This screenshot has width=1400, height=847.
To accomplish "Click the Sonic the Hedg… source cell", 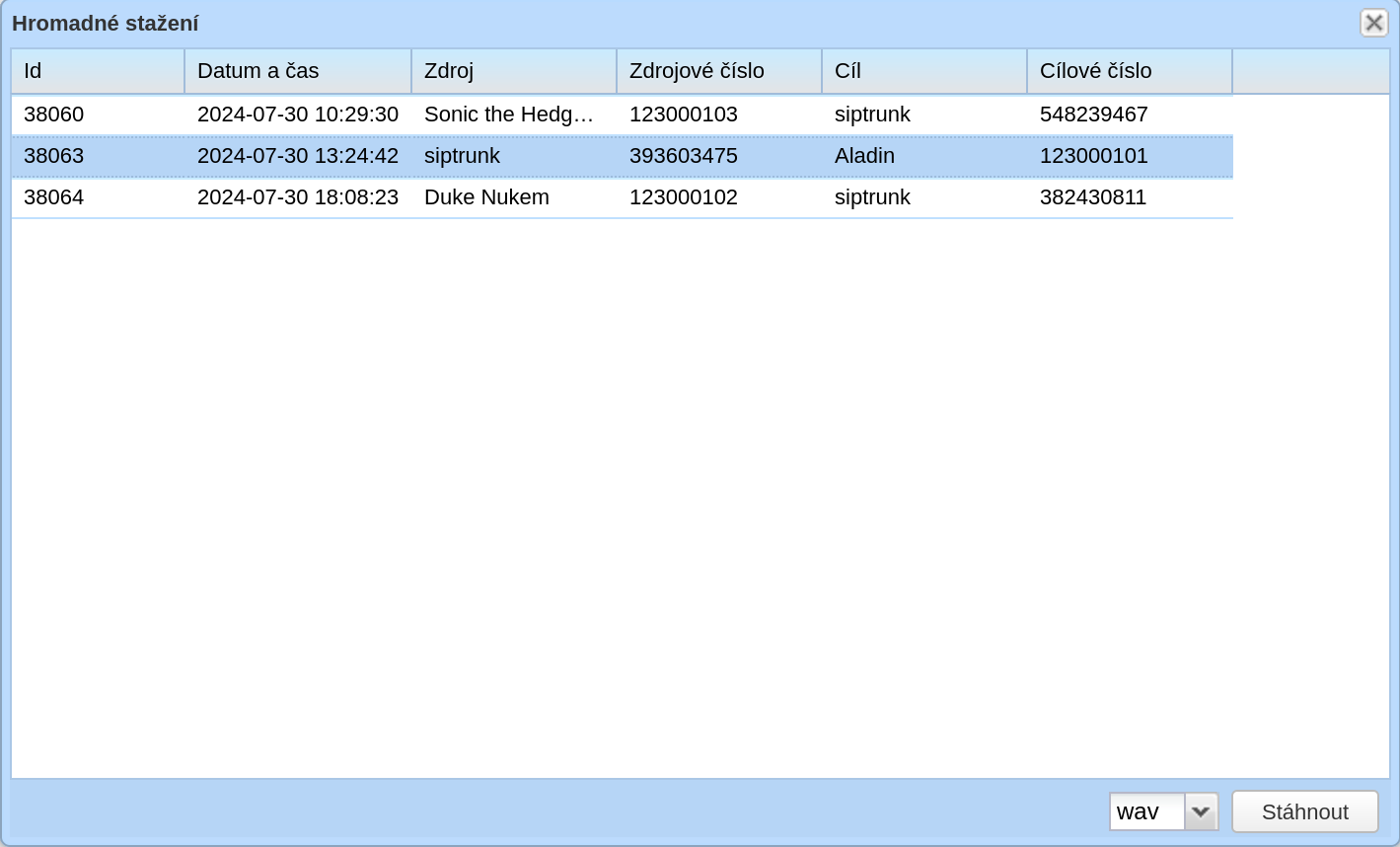I will pos(509,115).
